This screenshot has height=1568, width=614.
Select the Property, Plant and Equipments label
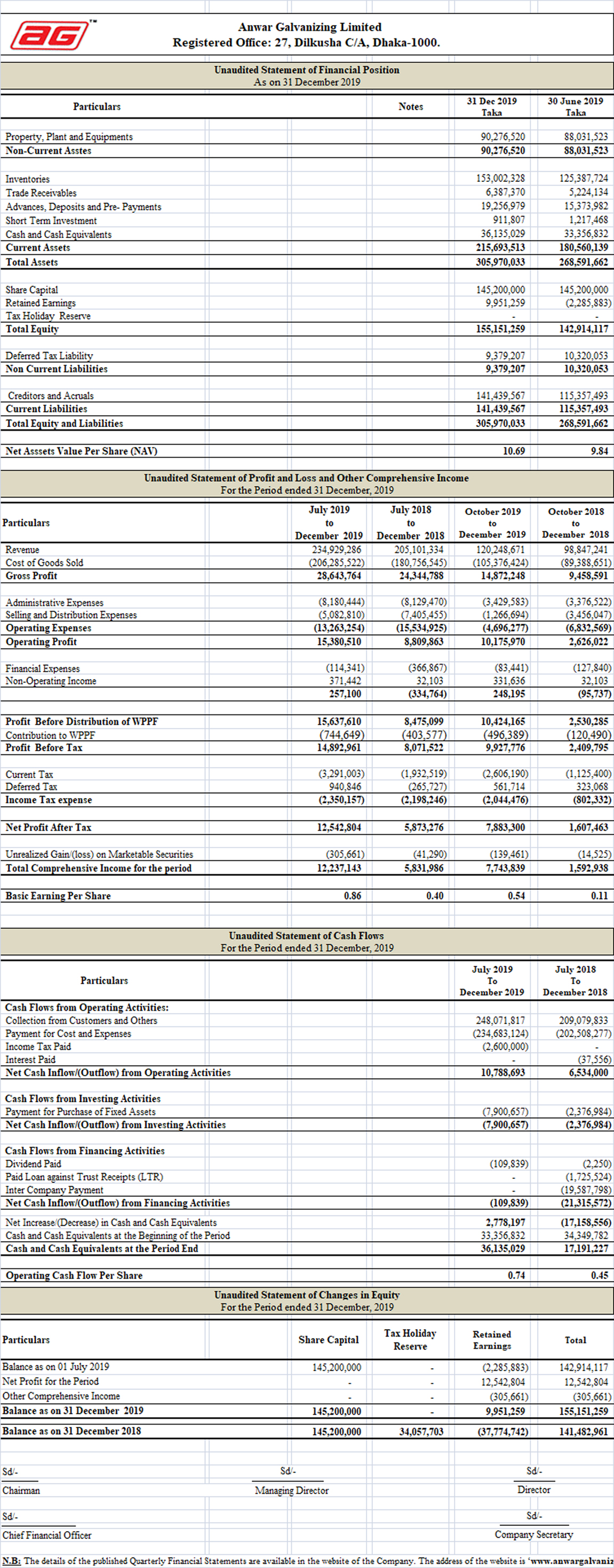(69, 137)
